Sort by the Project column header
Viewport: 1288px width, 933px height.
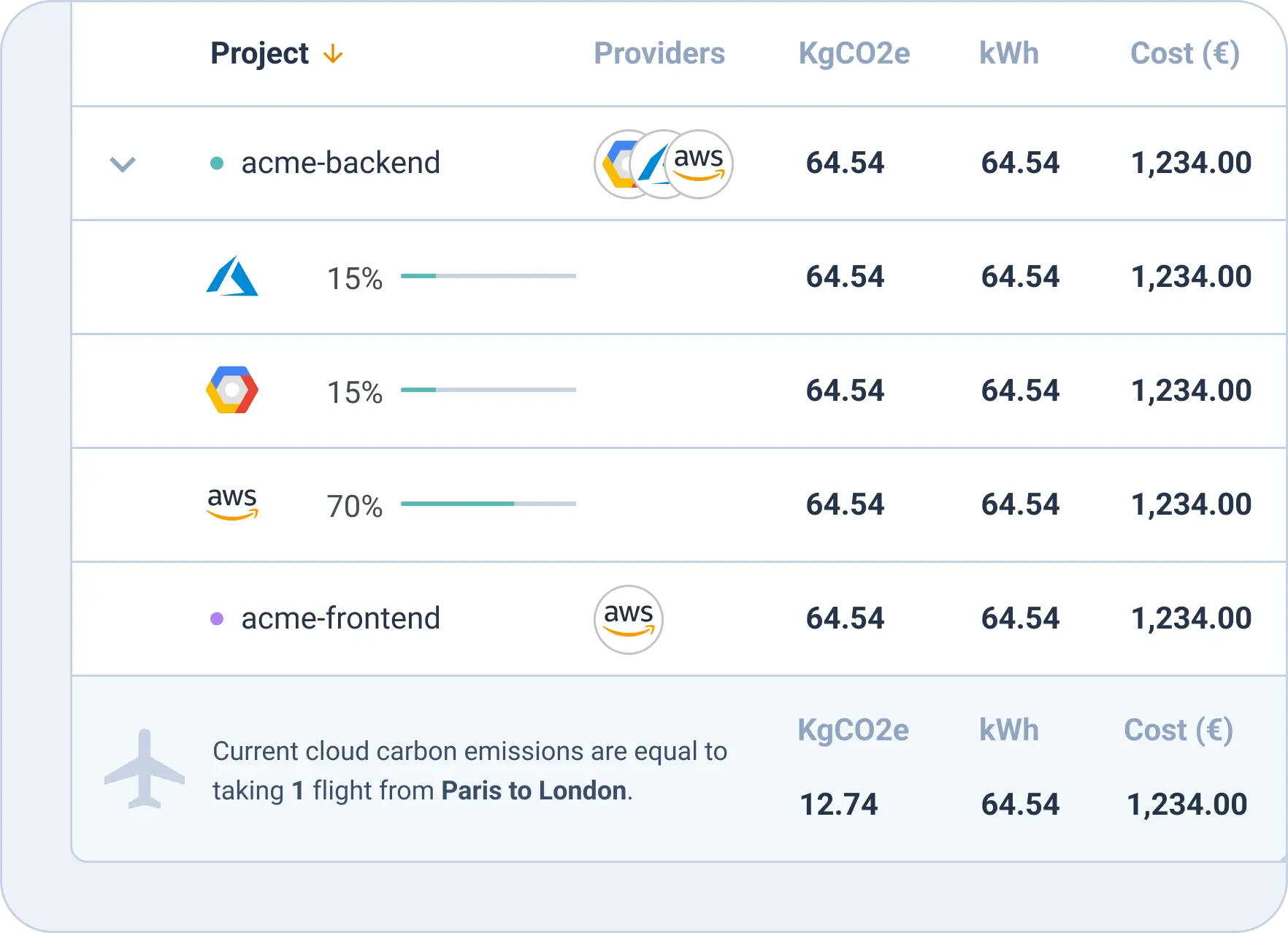[259, 53]
